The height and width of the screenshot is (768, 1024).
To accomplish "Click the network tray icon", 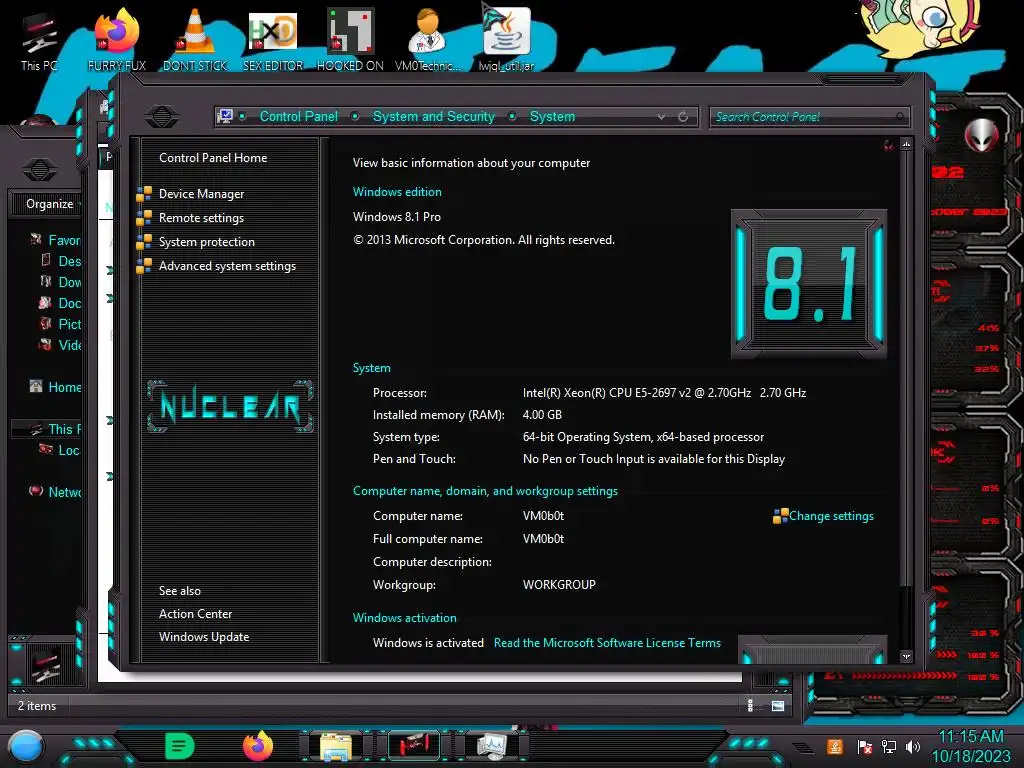I will [x=889, y=747].
